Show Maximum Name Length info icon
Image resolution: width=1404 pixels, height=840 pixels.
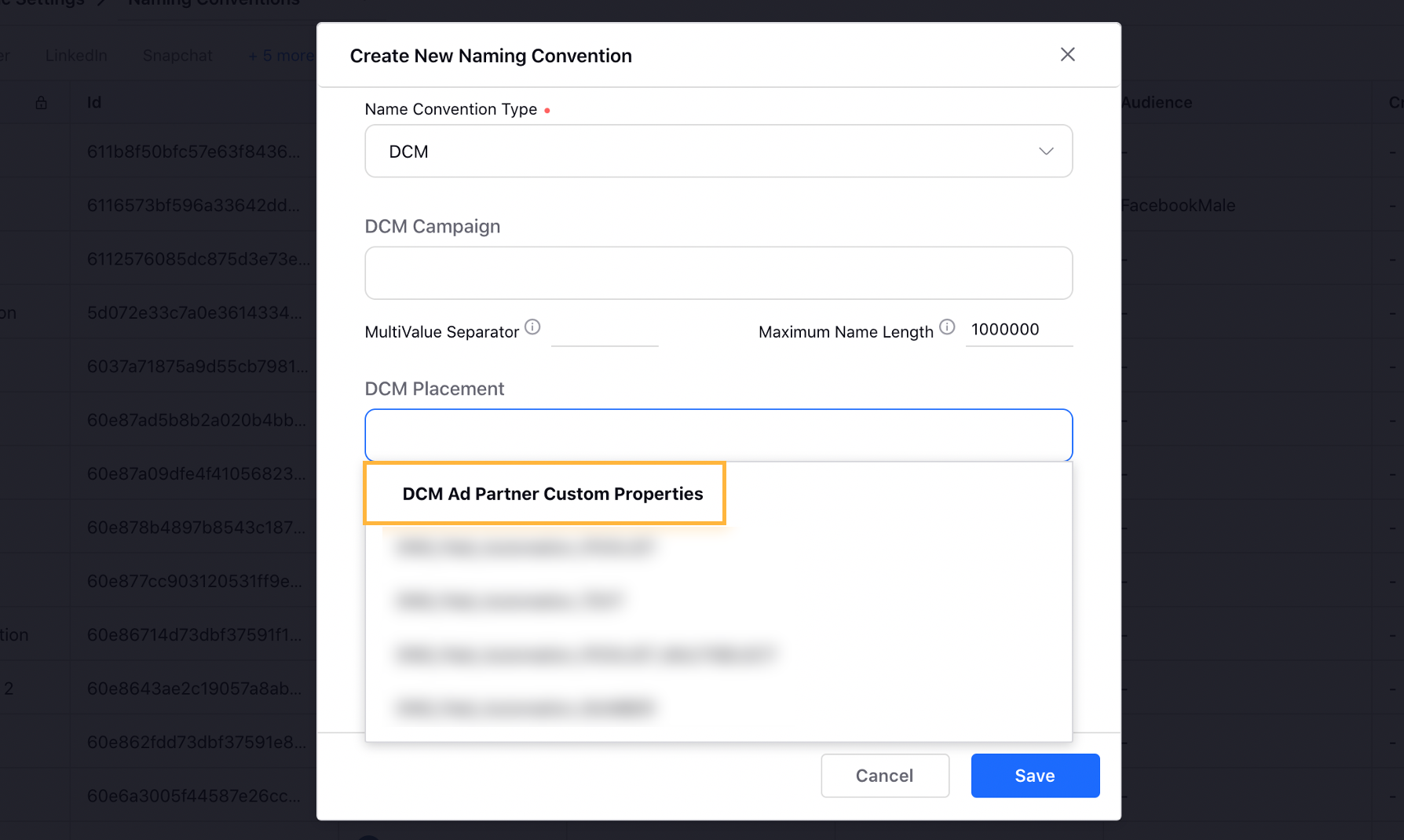coord(947,327)
